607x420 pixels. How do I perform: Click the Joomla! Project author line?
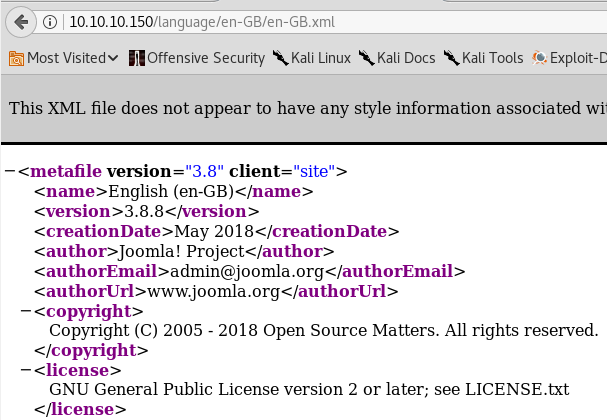pyautogui.click(x=184, y=251)
